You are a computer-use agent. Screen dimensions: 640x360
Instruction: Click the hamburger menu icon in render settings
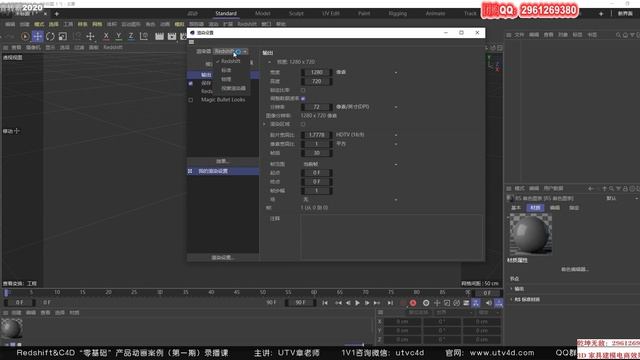[x=191, y=42]
